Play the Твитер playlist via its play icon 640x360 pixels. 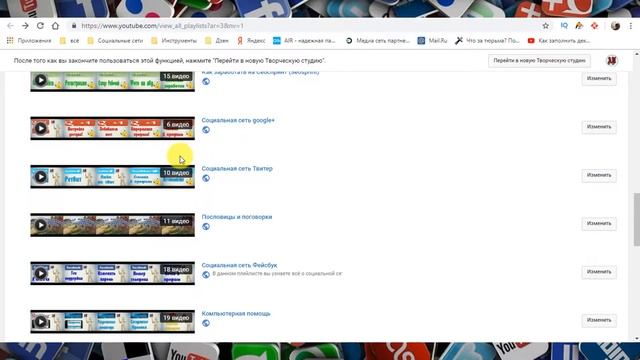tap(40, 176)
